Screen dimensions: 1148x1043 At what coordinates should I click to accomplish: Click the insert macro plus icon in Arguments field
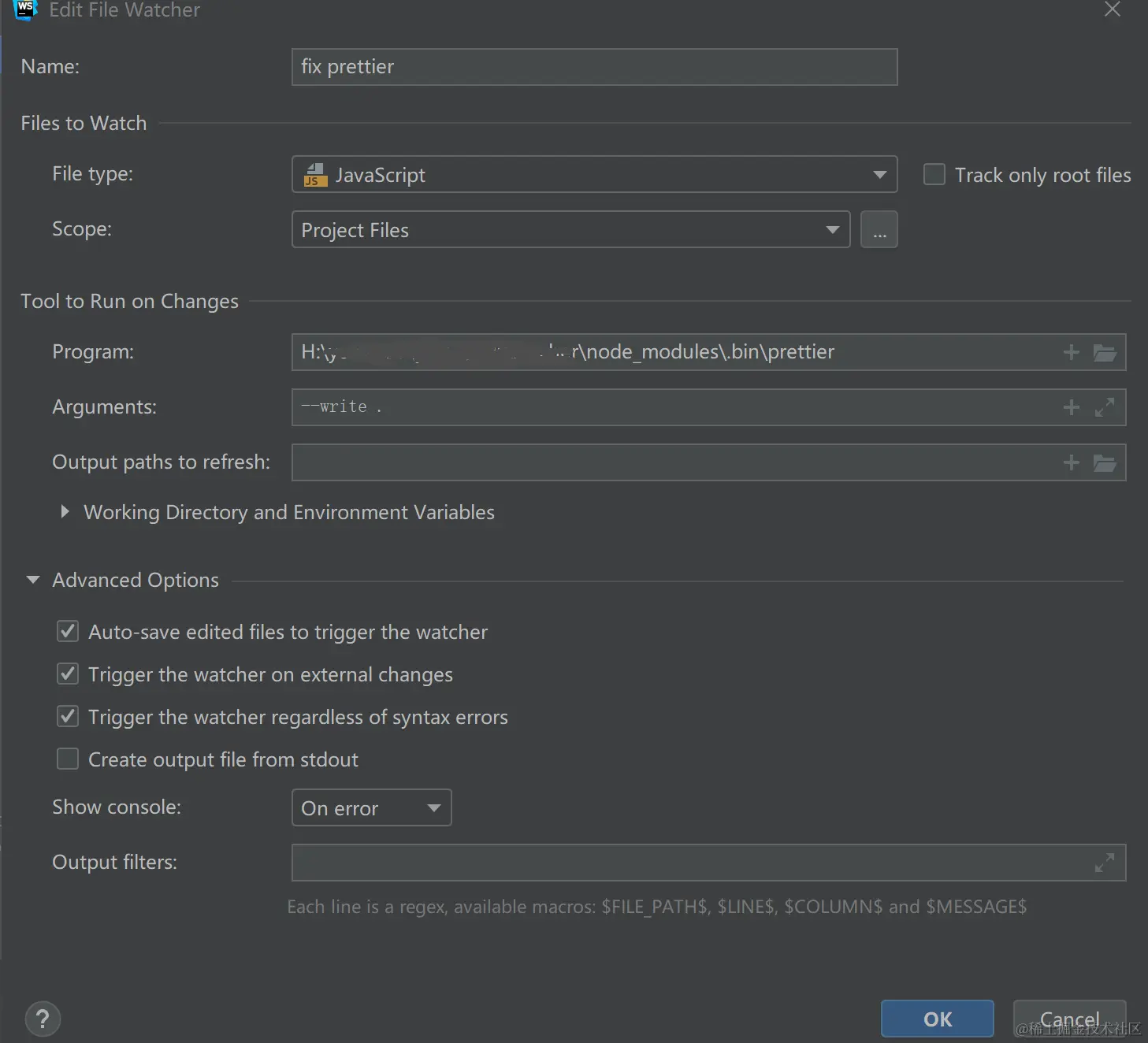pyautogui.click(x=1071, y=407)
